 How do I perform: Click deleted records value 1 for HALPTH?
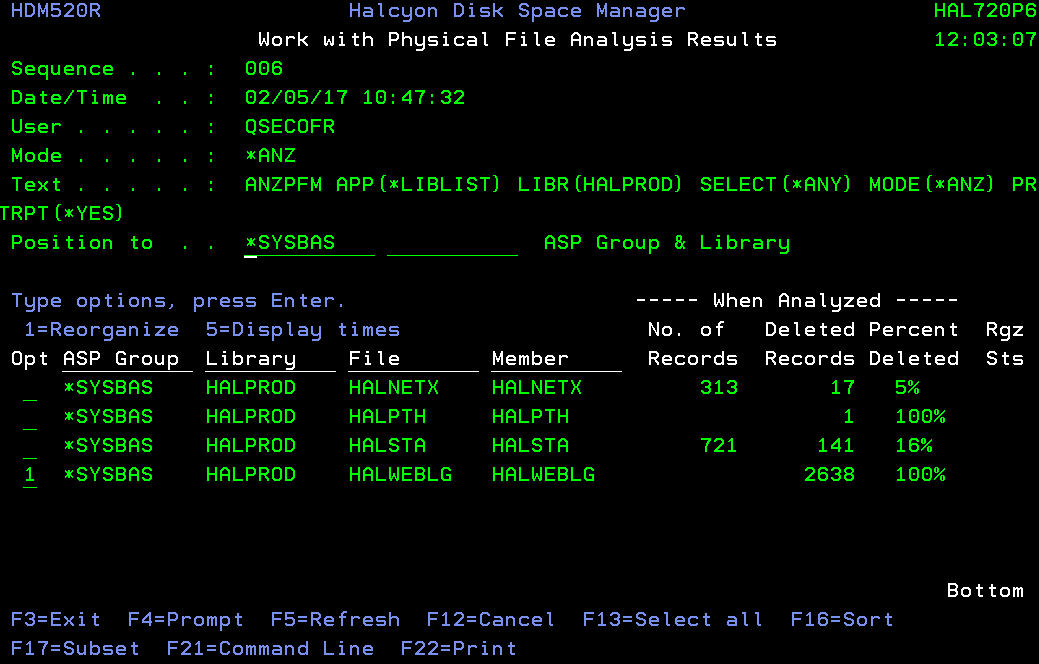[849, 417]
